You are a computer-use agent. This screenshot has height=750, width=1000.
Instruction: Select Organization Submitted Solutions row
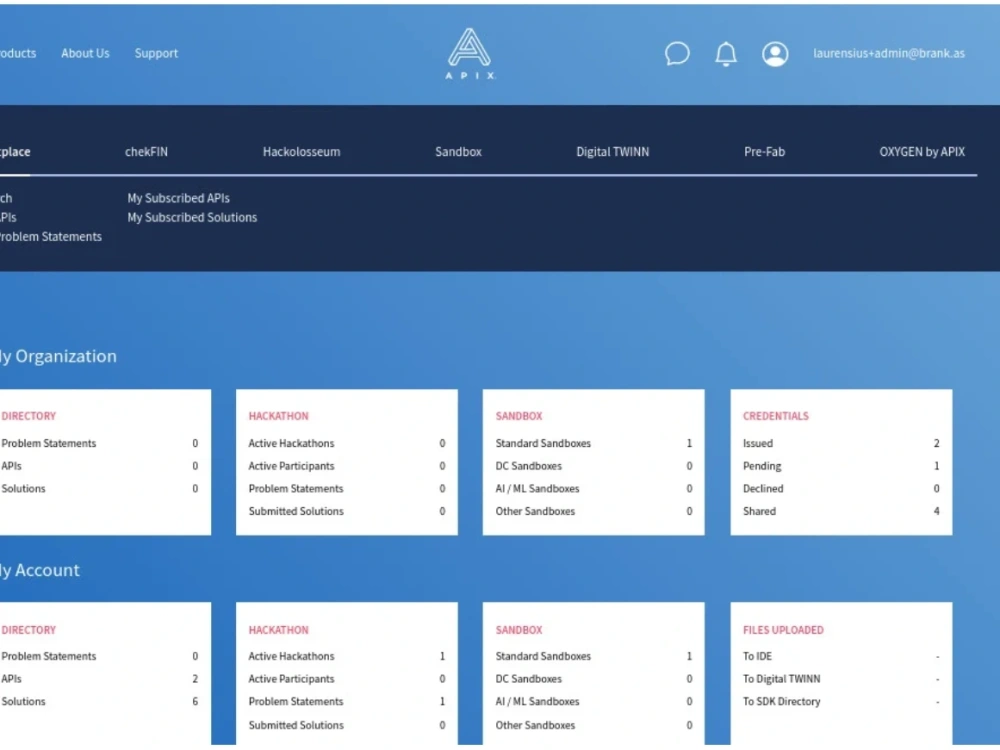(x=347, y=511)
